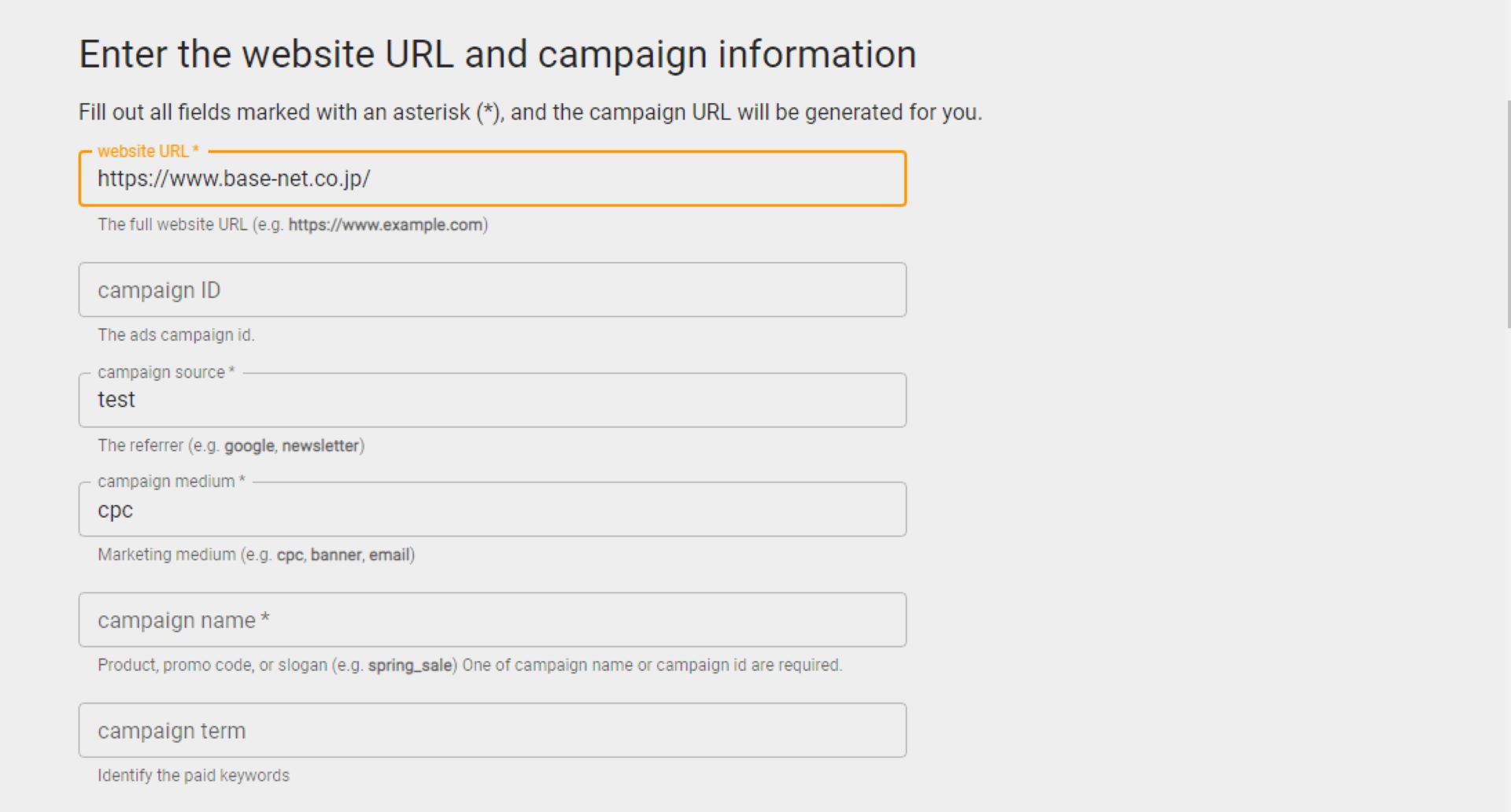Click the asterisk instruction sentence below heading

coord(530,113)
